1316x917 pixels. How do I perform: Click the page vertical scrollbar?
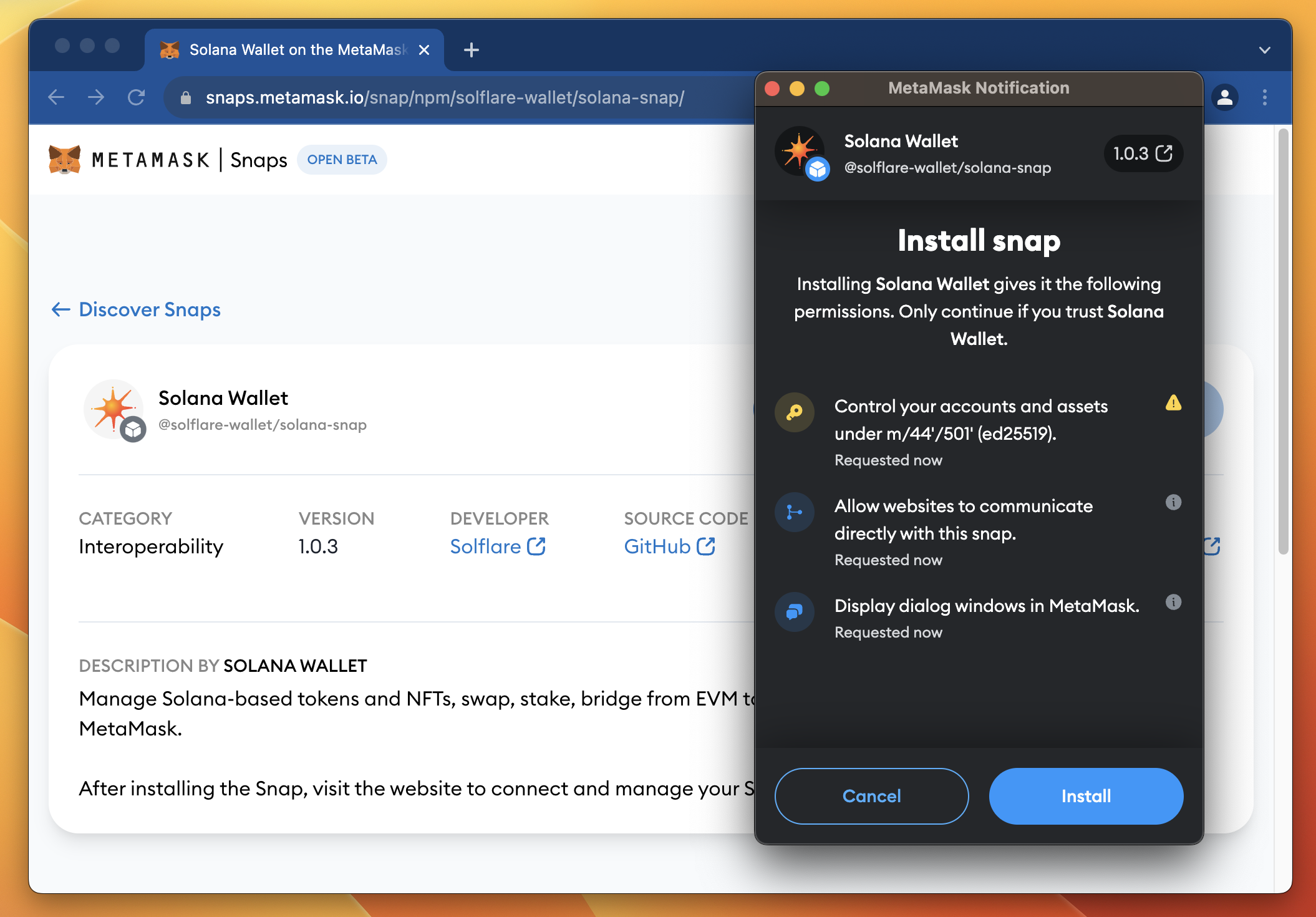(1283, 342)
